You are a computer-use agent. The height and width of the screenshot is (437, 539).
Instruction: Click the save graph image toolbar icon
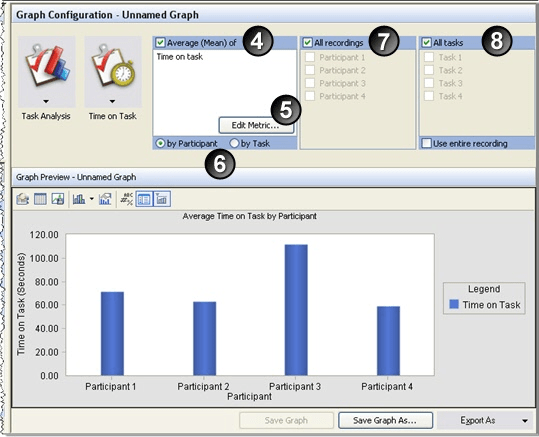pyautogui.click(x=58, y=199)
